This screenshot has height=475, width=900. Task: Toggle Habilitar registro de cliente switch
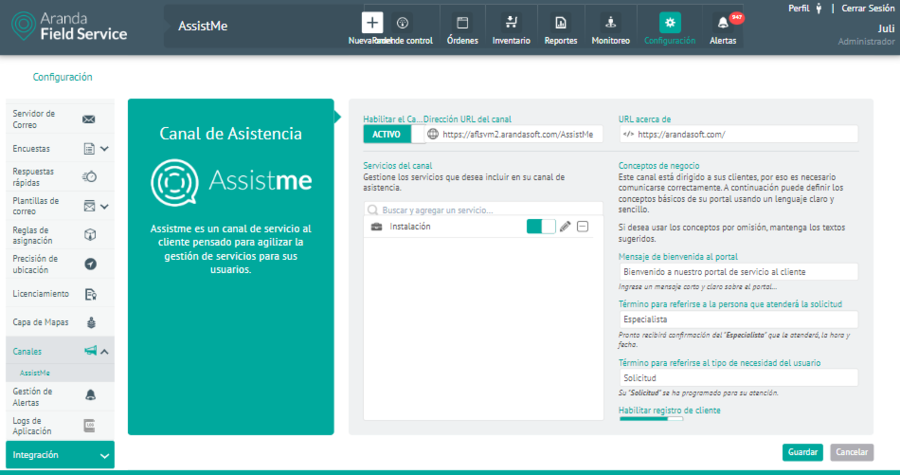coord(651,419)
